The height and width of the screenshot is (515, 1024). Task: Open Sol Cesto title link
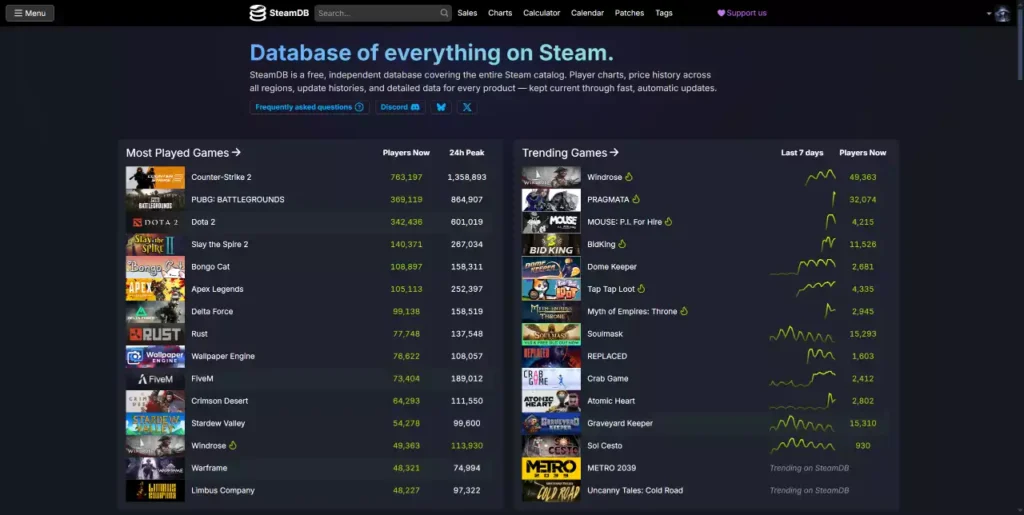[605, 446]
